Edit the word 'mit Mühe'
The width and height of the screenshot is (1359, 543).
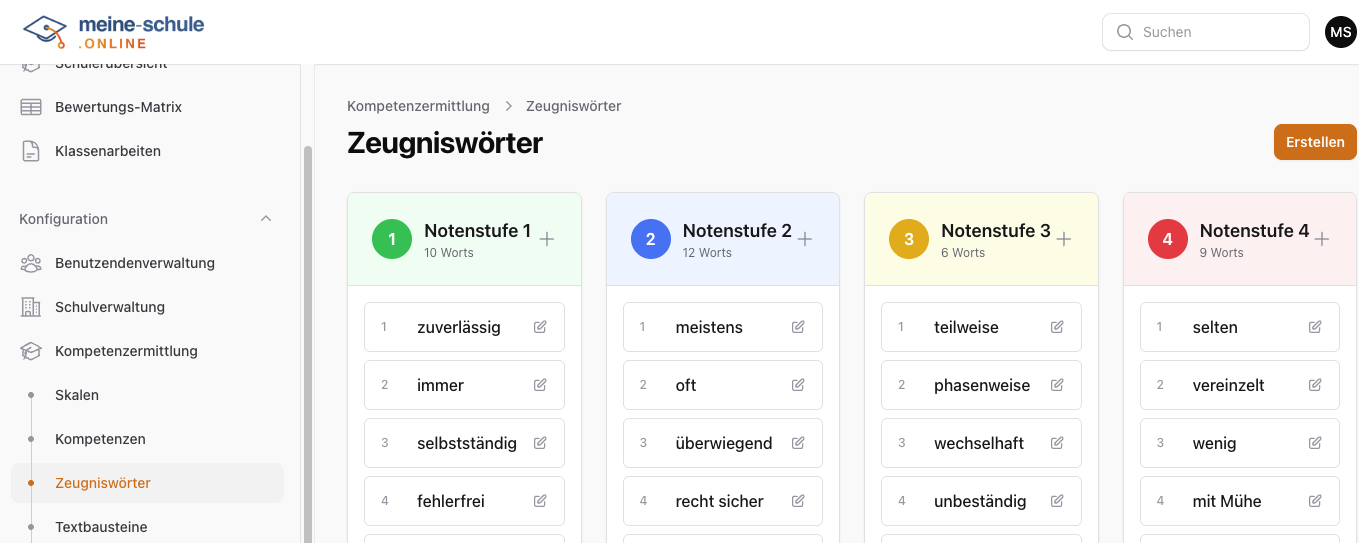[x=1315, y=501]
